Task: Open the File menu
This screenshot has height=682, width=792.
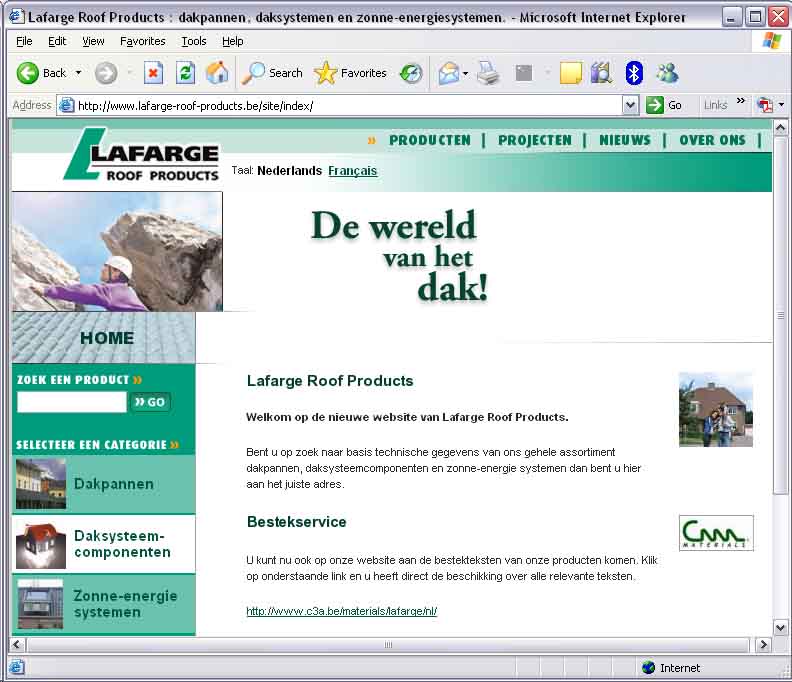Action: 24,41
